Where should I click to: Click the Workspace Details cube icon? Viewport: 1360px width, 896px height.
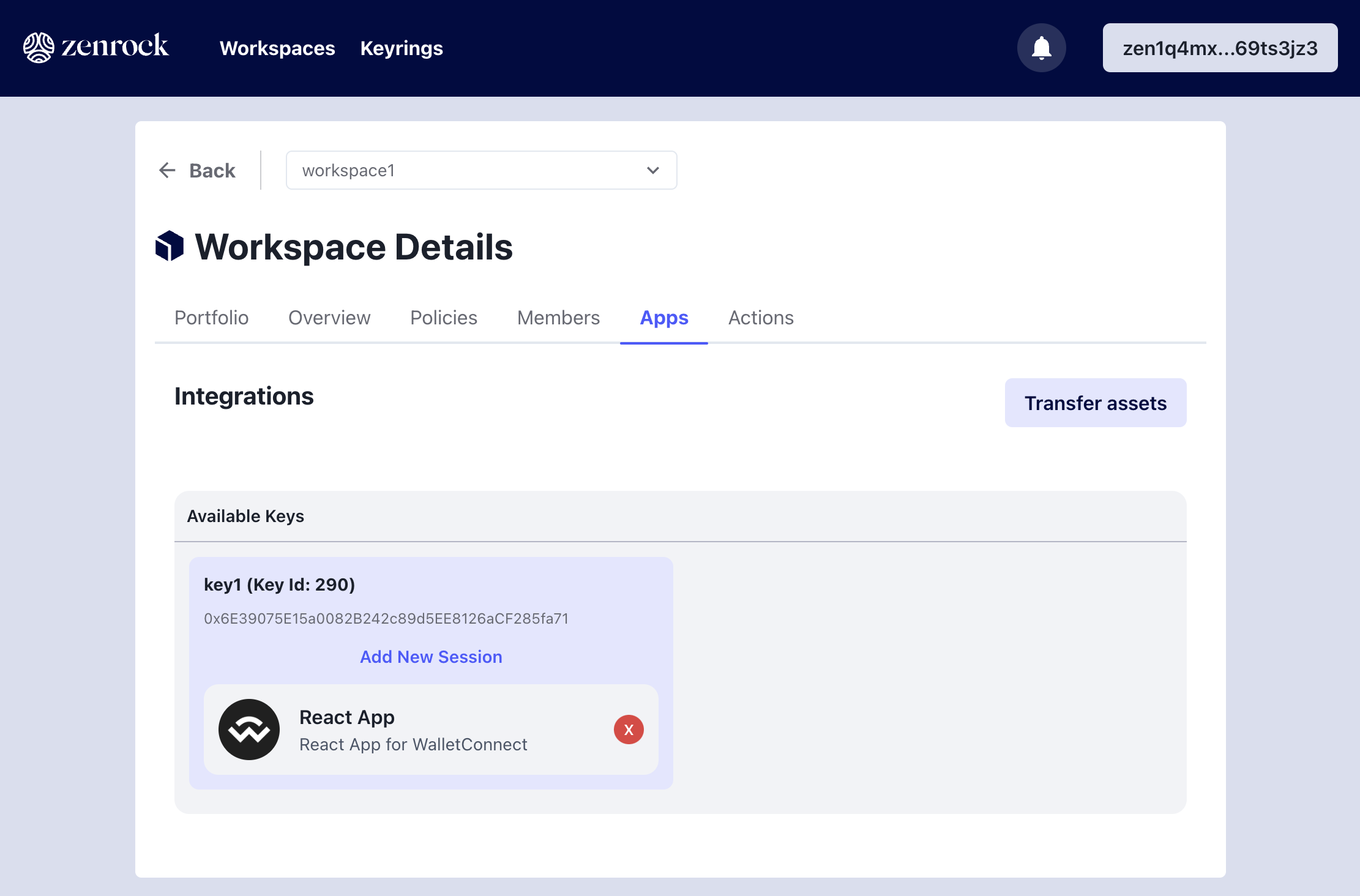(170, 246)
